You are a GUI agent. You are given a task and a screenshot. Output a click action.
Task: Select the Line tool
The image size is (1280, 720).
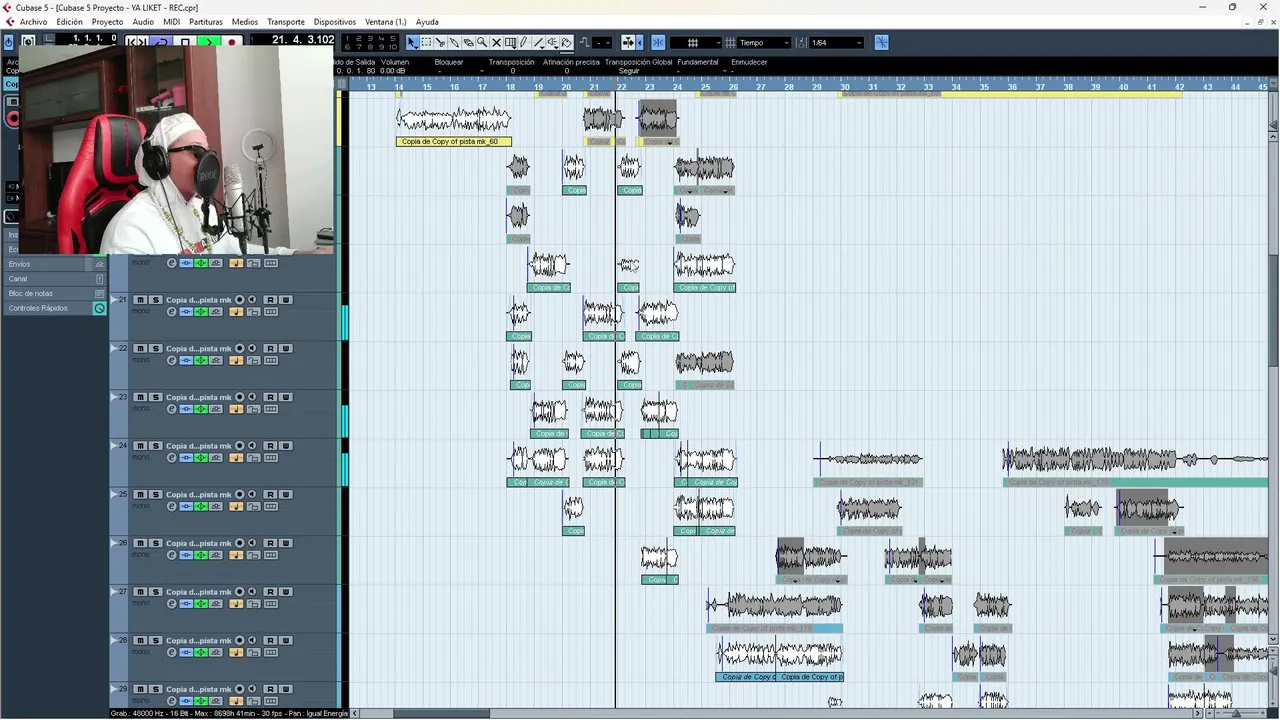(x=539, y=42)
